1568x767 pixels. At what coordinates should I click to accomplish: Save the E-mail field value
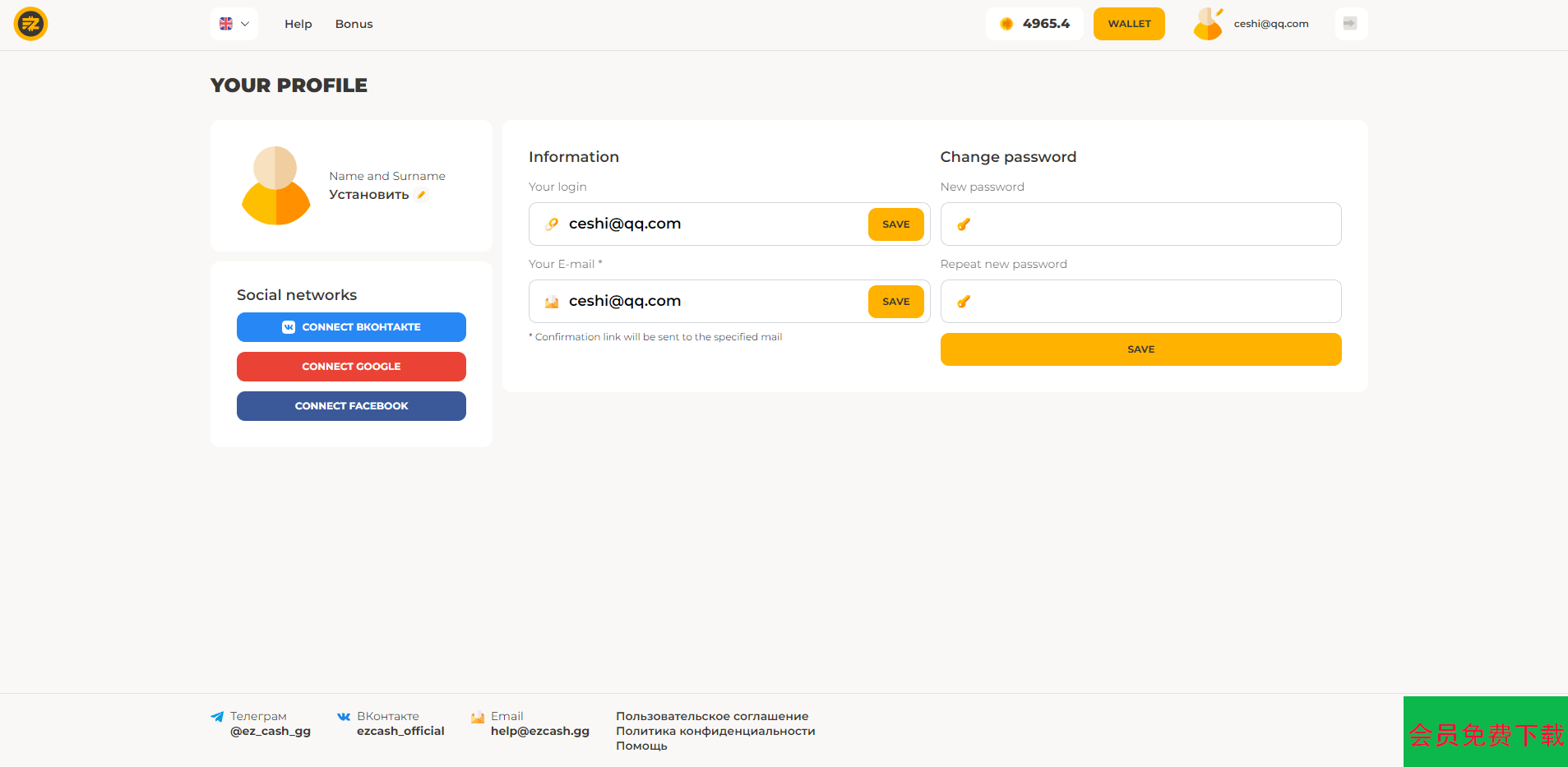895,302
